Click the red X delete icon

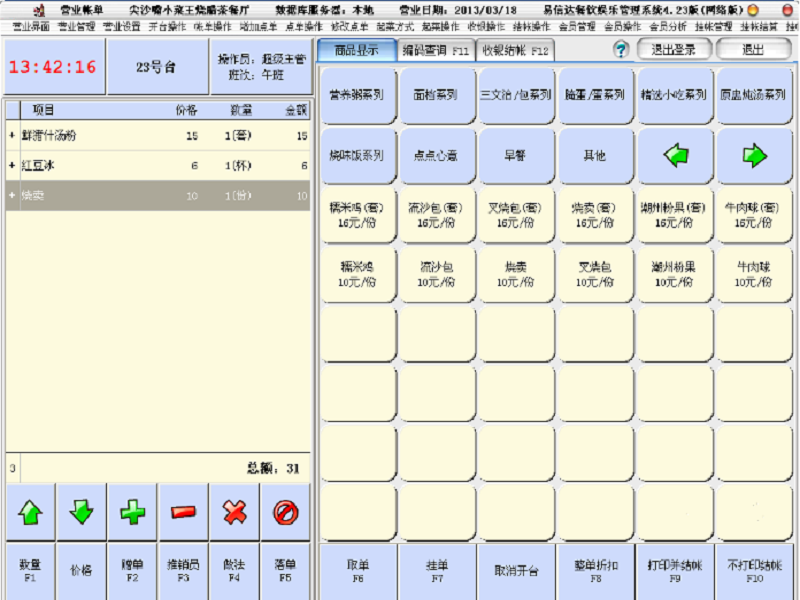coord(234,512)
